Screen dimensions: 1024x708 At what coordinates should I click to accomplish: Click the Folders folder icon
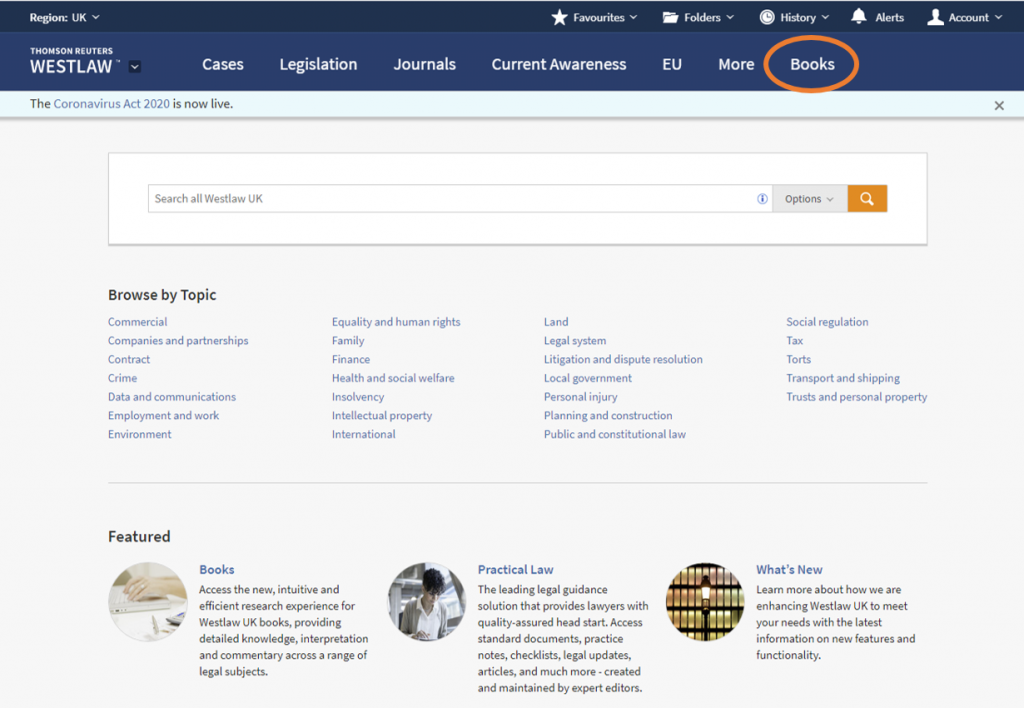(672, 17)
